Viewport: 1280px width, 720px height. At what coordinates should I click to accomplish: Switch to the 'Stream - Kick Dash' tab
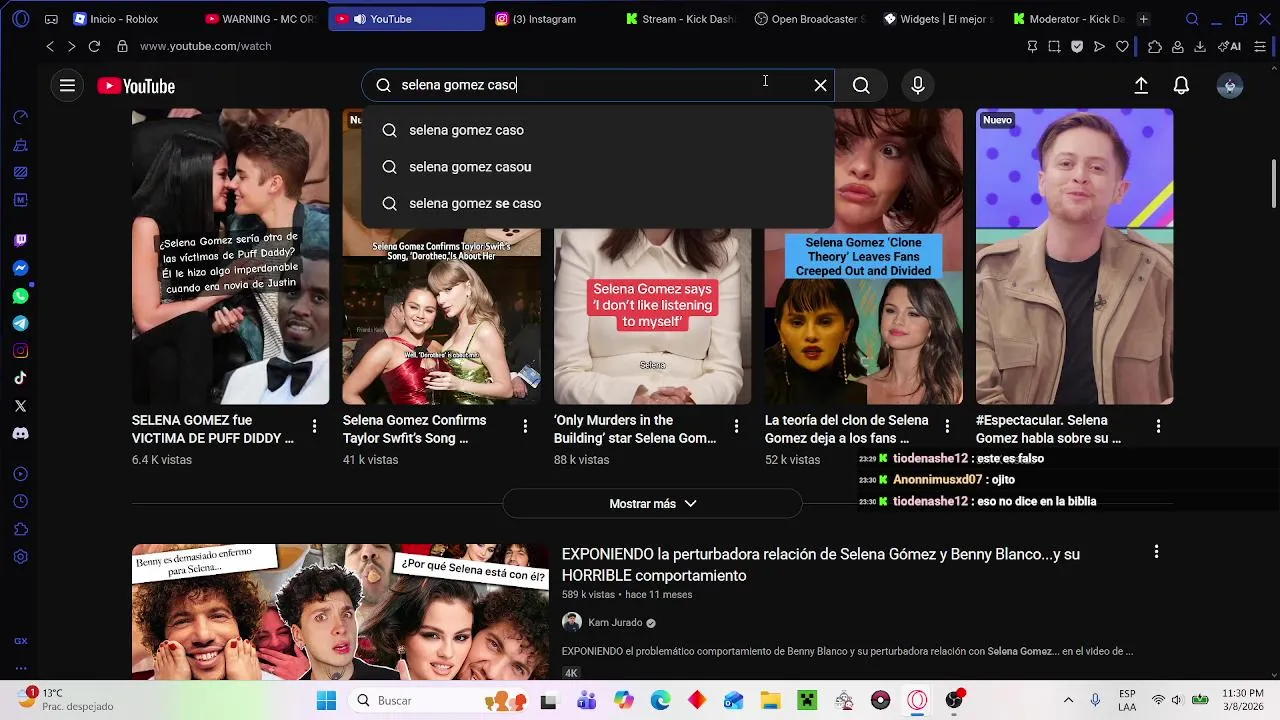[680, 19]
